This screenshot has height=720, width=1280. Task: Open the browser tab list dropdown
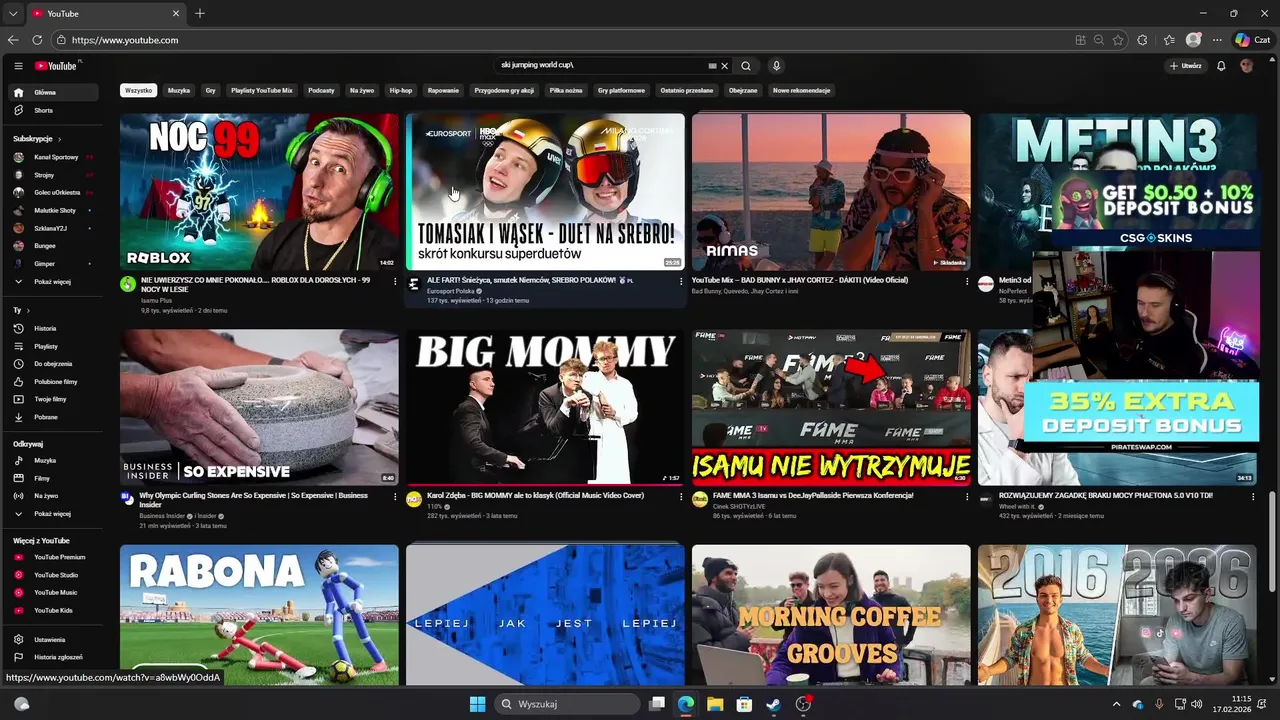coord(13,13)
